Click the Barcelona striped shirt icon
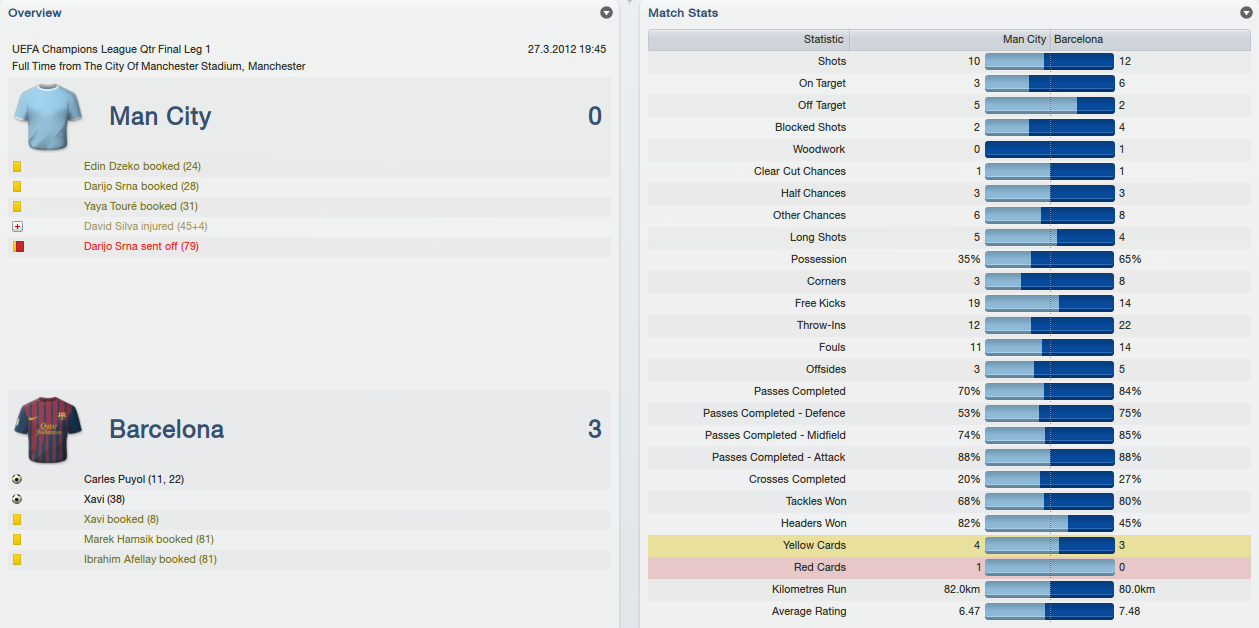The image size is (1259, 628). pyautogui.click(x=47, y=429)
